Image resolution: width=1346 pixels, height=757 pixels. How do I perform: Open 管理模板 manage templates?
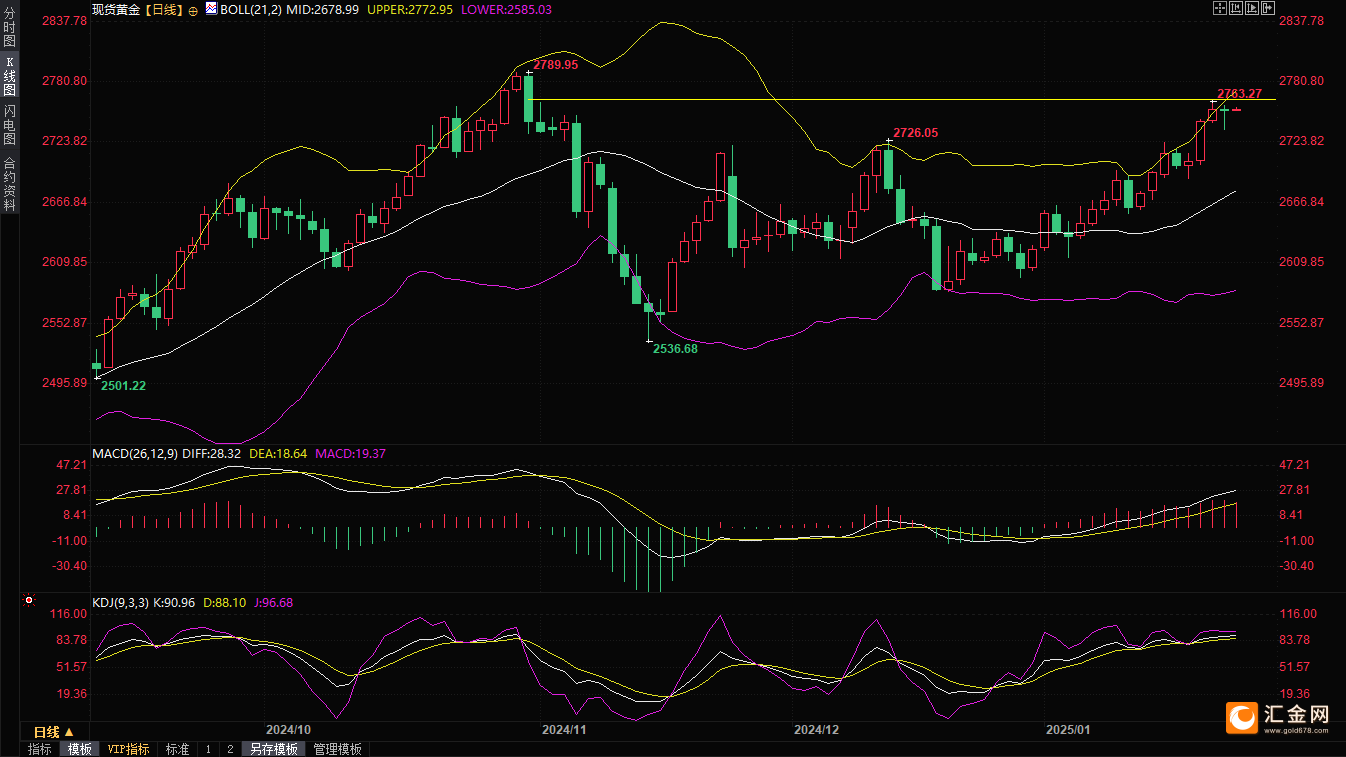point(338,749)
